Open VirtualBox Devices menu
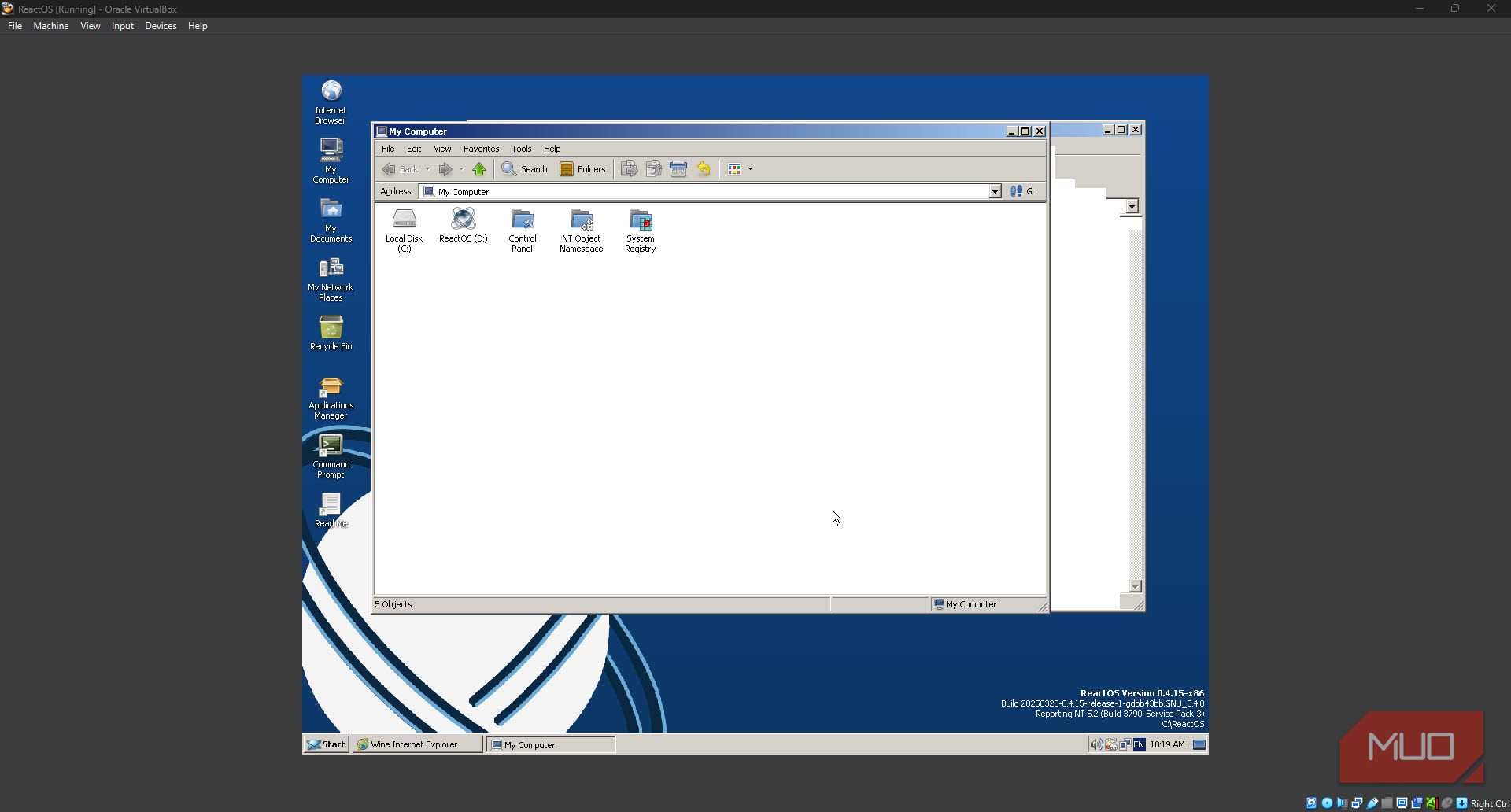This screenshot has width=1511, height=812. click(x=161, y=26)
